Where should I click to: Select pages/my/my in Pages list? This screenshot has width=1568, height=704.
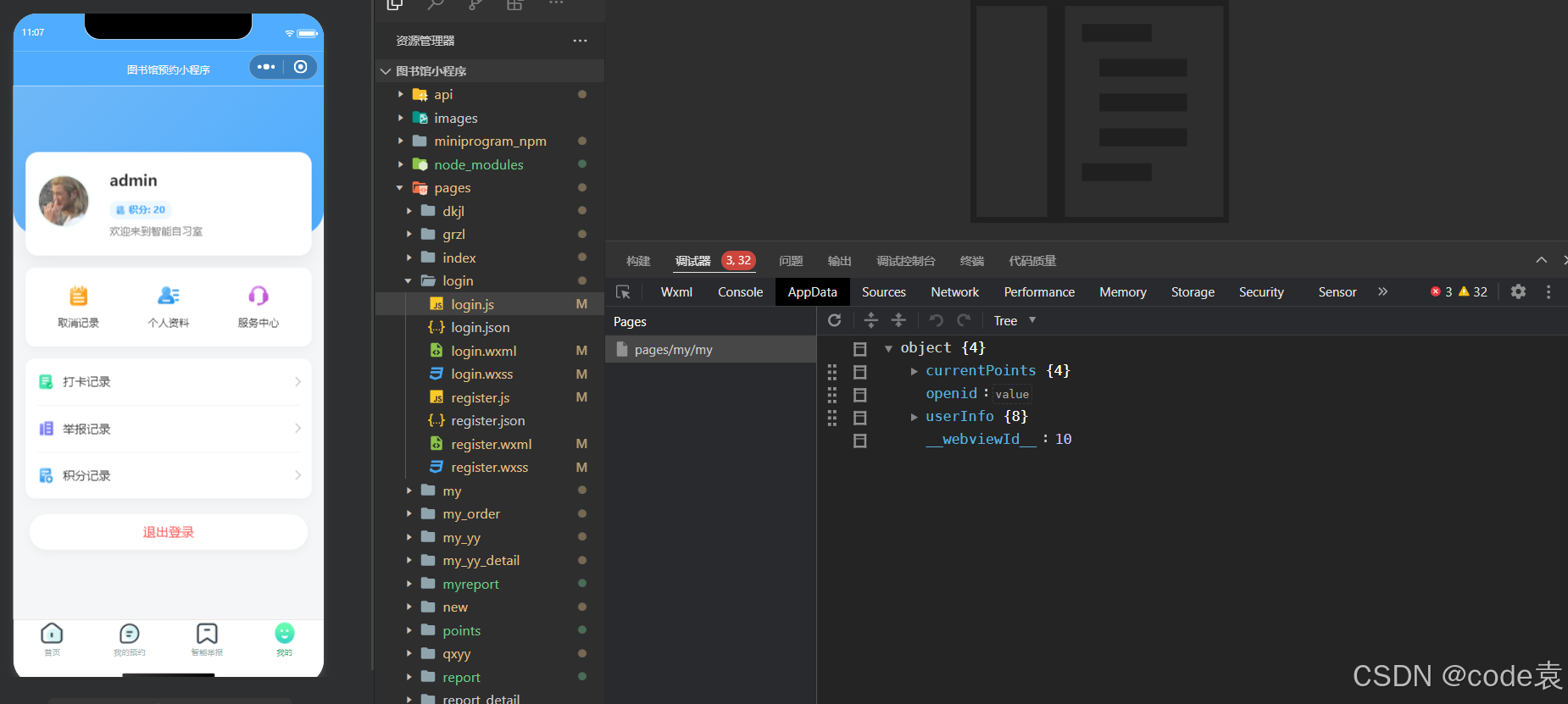pos(710,350)
